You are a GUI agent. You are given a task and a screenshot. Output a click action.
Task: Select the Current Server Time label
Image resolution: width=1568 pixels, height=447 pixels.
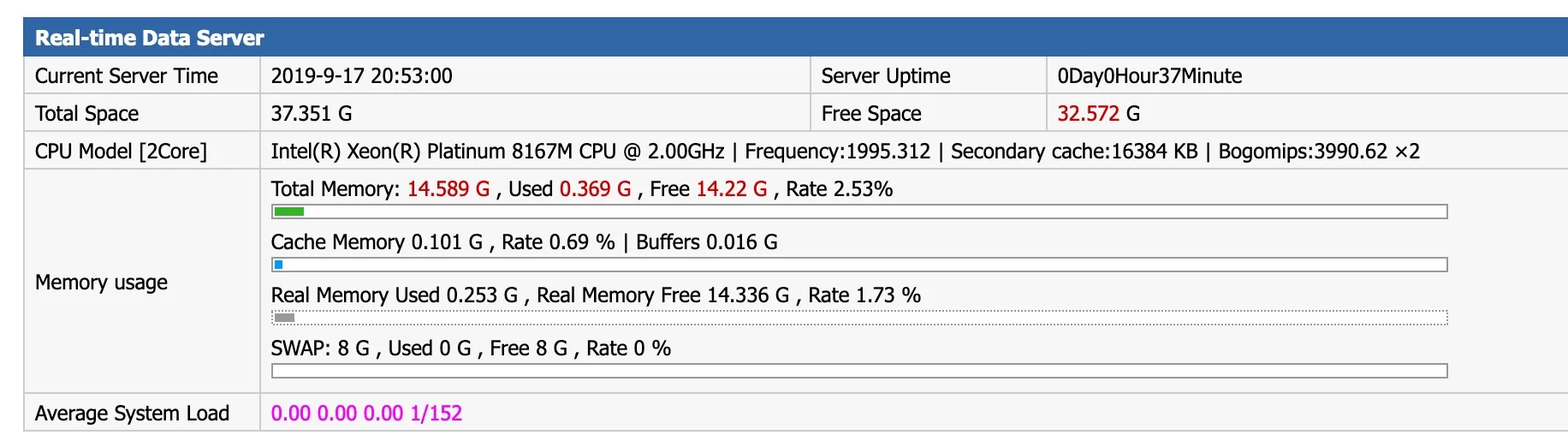pos(127,76)
